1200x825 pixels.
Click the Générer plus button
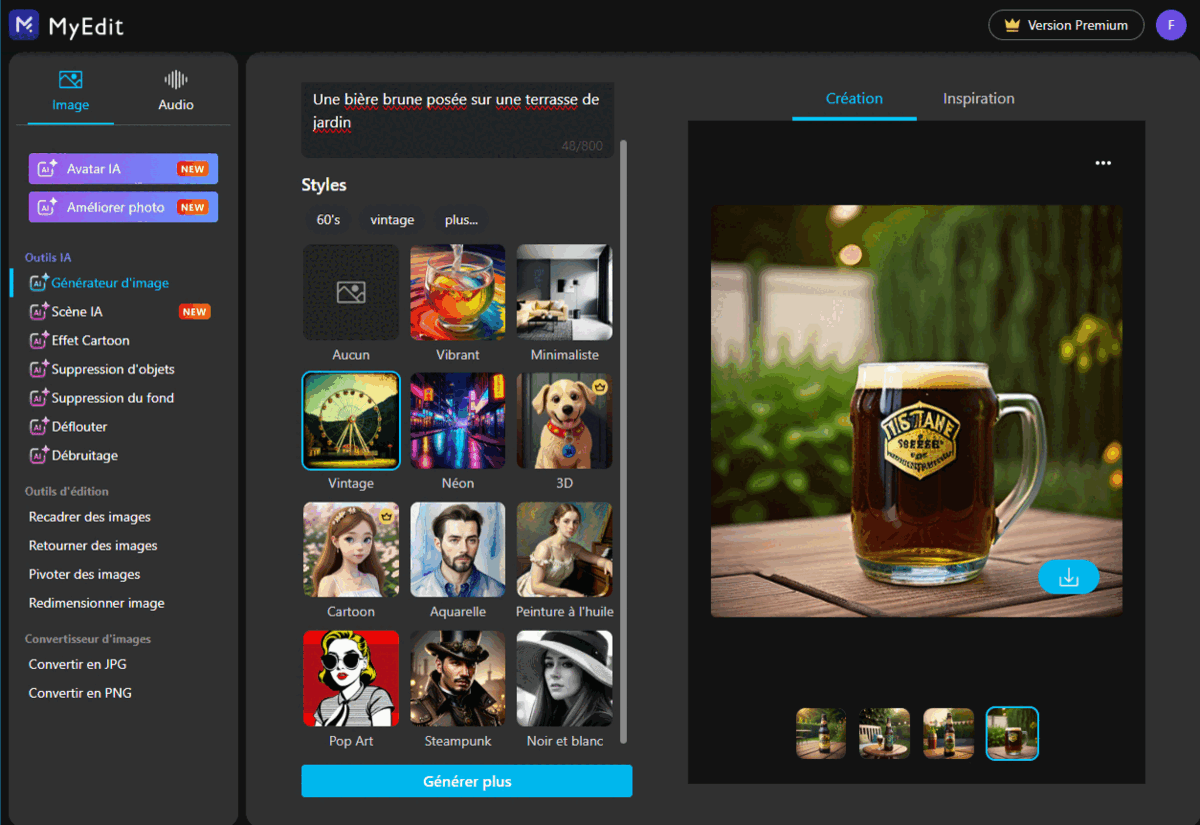pos(467,781)
